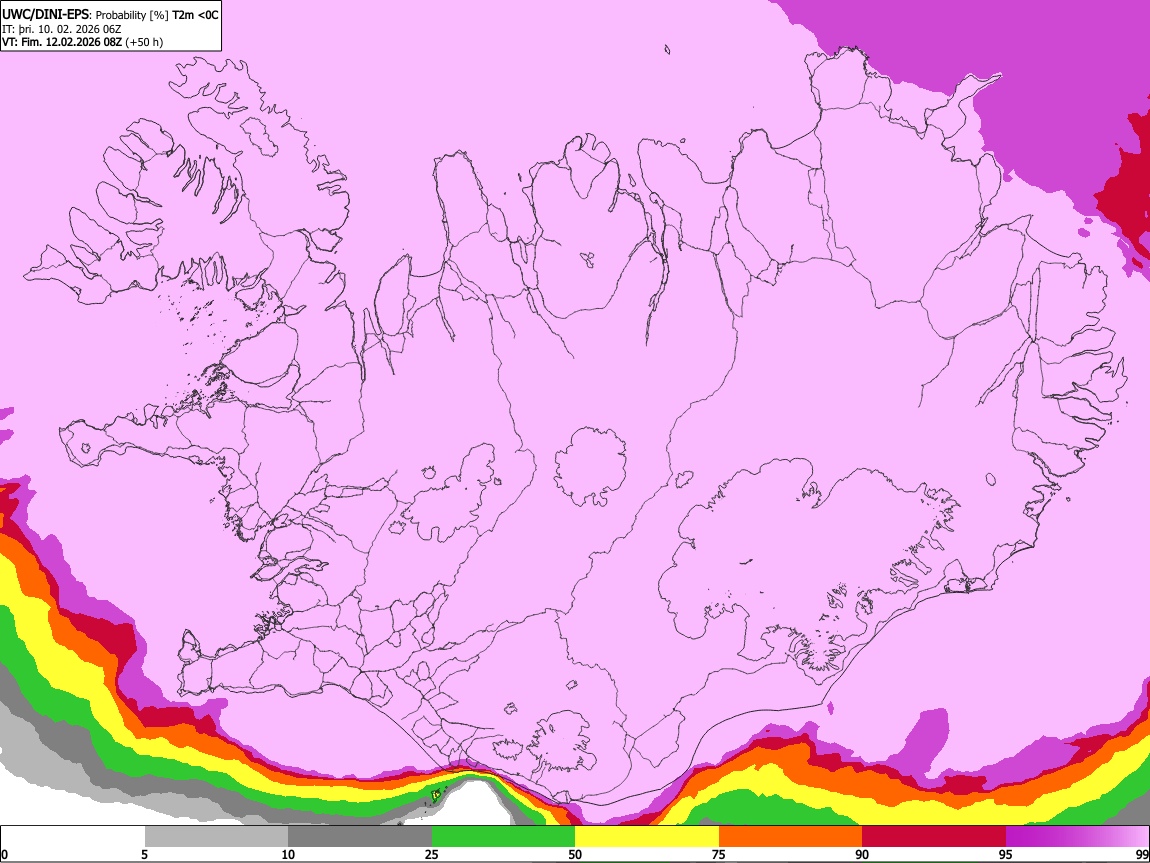Click the 'IT: þri. 10. 02. 2026 06Z' line
The image size is (1150, 863).
[x=62, y=29]
